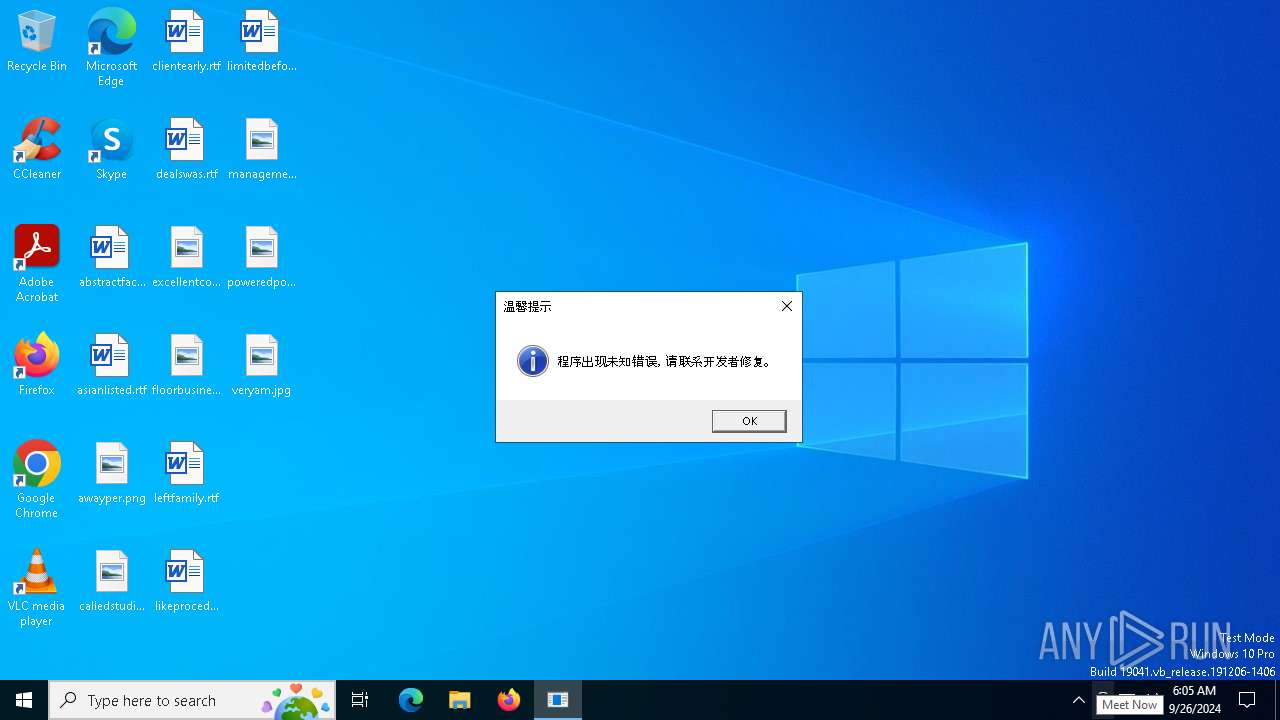Launch Edge from the taskbar

(410, 700)
